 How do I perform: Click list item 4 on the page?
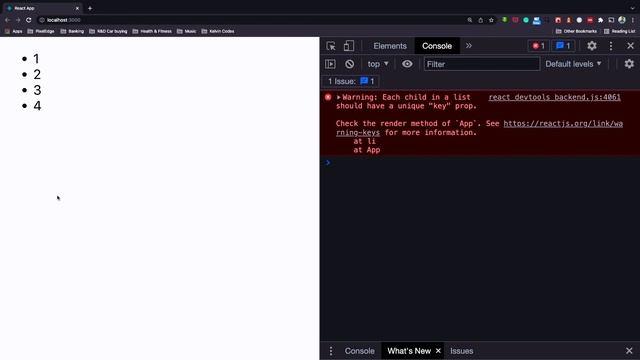[x=37, y=106]
